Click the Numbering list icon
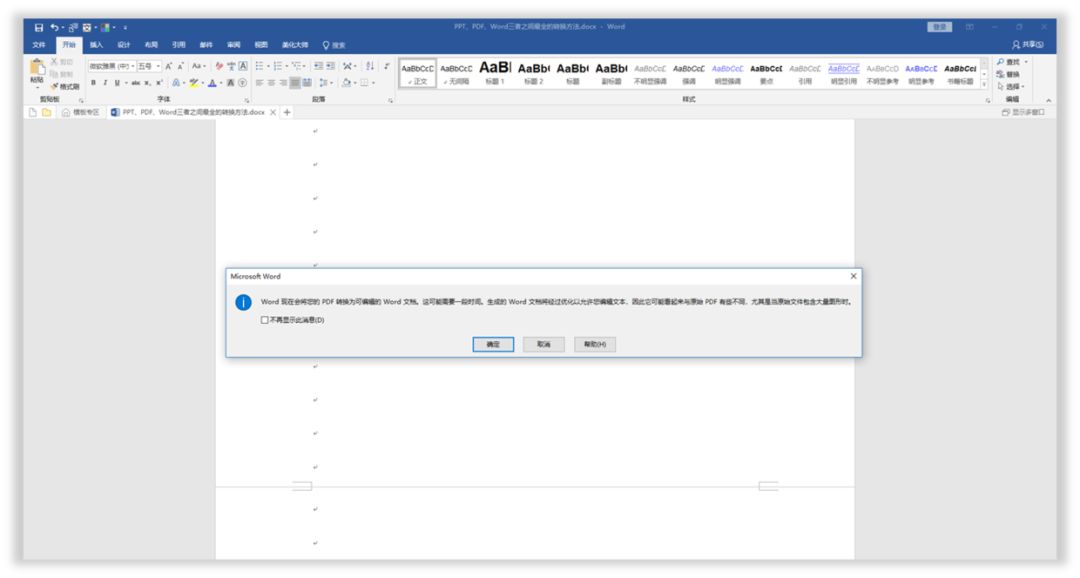The image size is (1080, 578). (278, 66)
